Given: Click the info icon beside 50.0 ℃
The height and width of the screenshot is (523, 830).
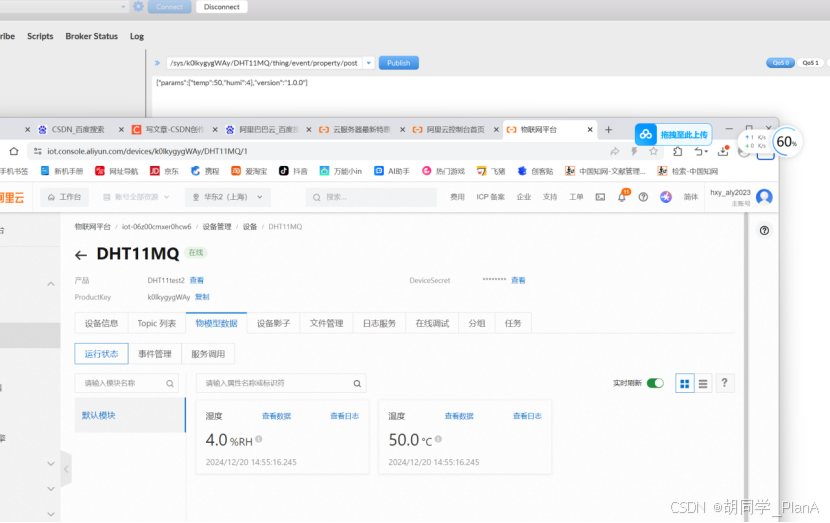Looking at the screenshot, I should click(438, 439).
